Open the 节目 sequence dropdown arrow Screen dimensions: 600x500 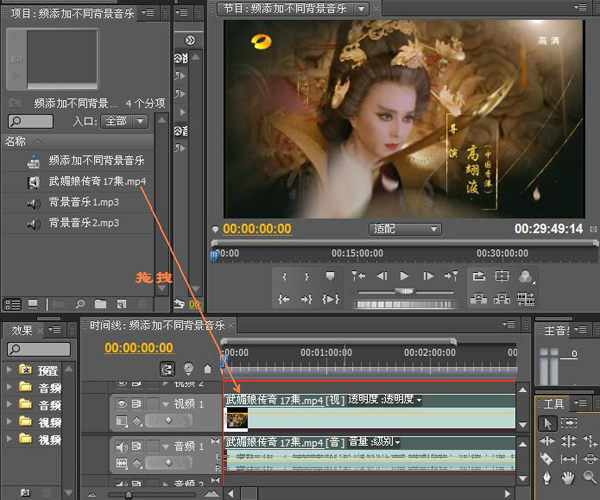pos(361,8)
